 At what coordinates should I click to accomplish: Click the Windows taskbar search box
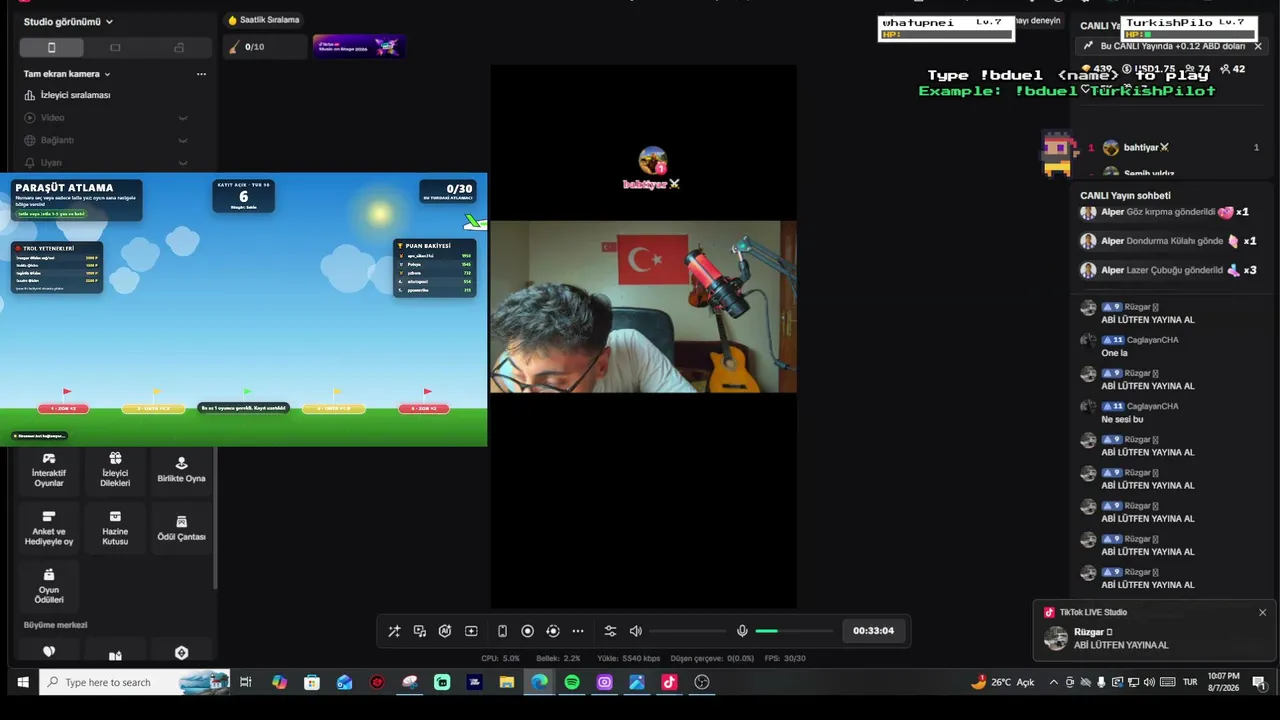[135, 683]
